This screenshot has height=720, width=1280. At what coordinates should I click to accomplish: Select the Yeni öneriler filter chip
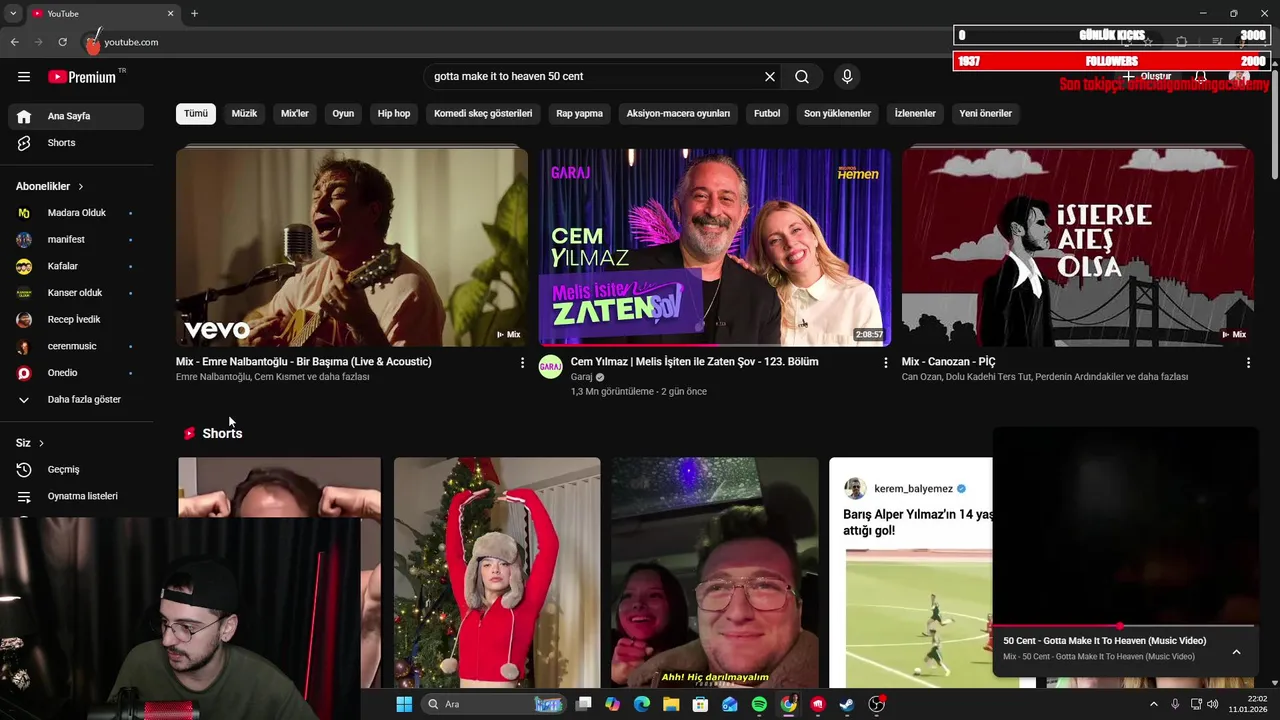click(986, 113)
